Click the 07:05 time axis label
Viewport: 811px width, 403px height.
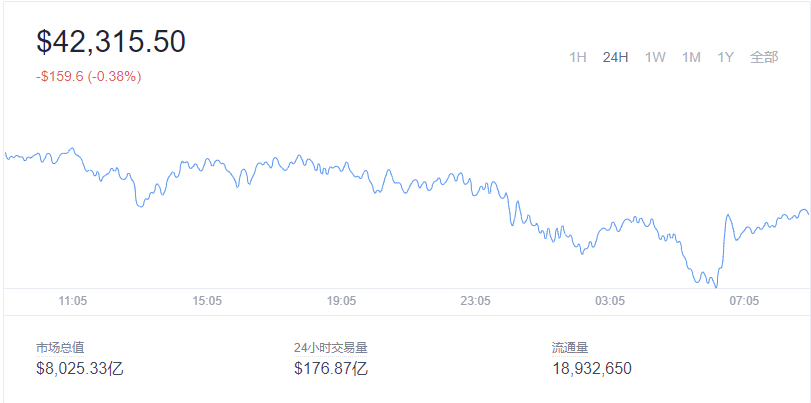pyautogui.click(x=743, y=300)
